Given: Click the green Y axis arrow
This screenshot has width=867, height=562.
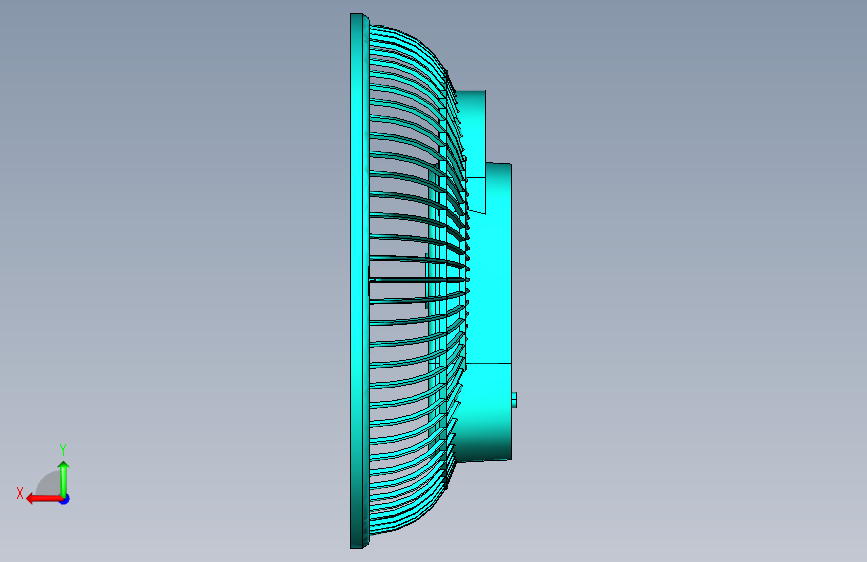Looking at the screenshot, I should pos(64,478).
